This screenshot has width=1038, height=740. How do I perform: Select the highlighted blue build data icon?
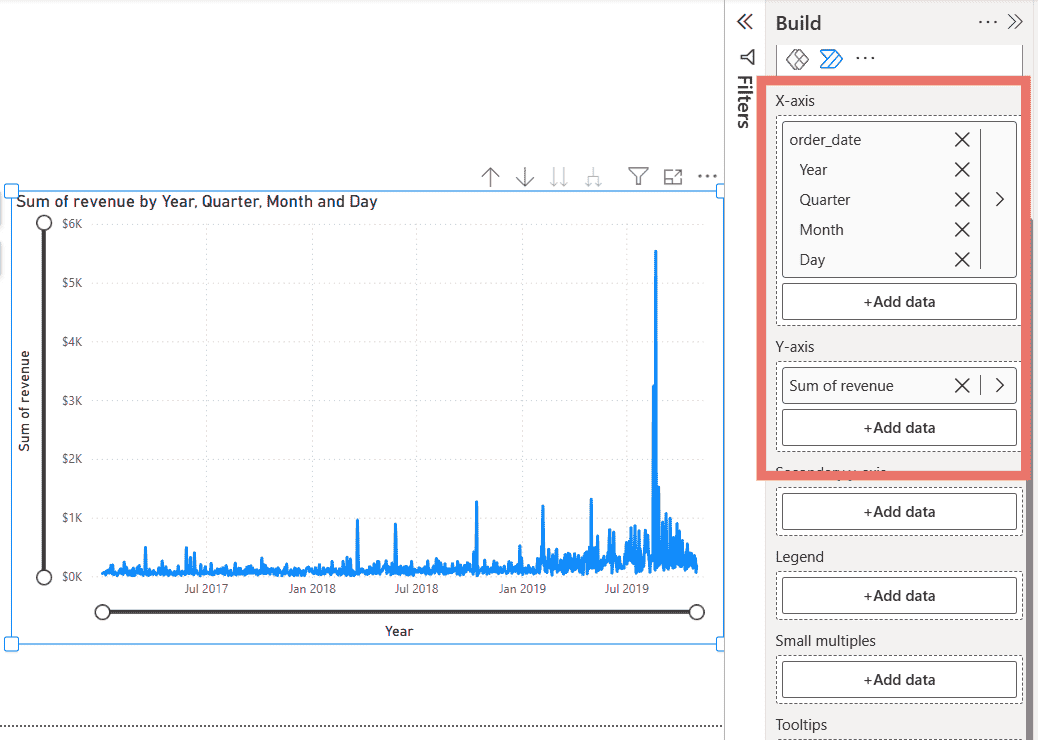(x=831, y=59)
